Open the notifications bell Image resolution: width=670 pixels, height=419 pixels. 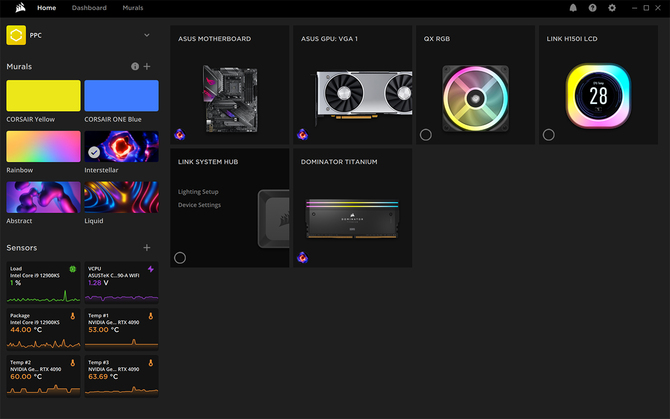(573, 8)
